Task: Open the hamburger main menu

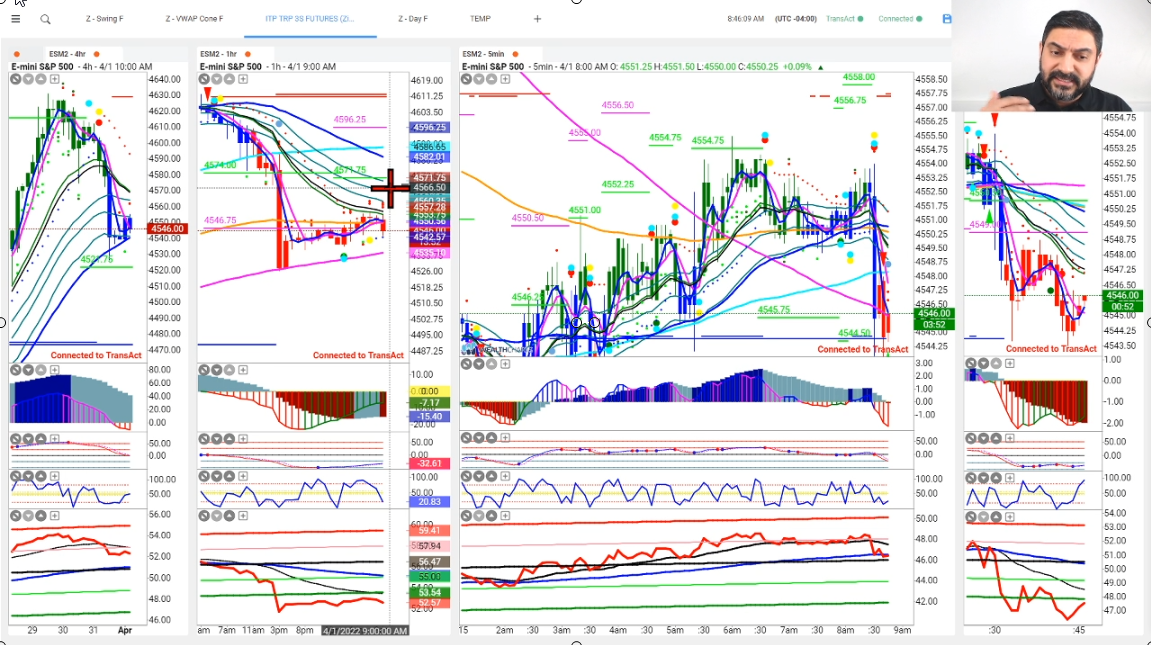Action: (15, 19)
